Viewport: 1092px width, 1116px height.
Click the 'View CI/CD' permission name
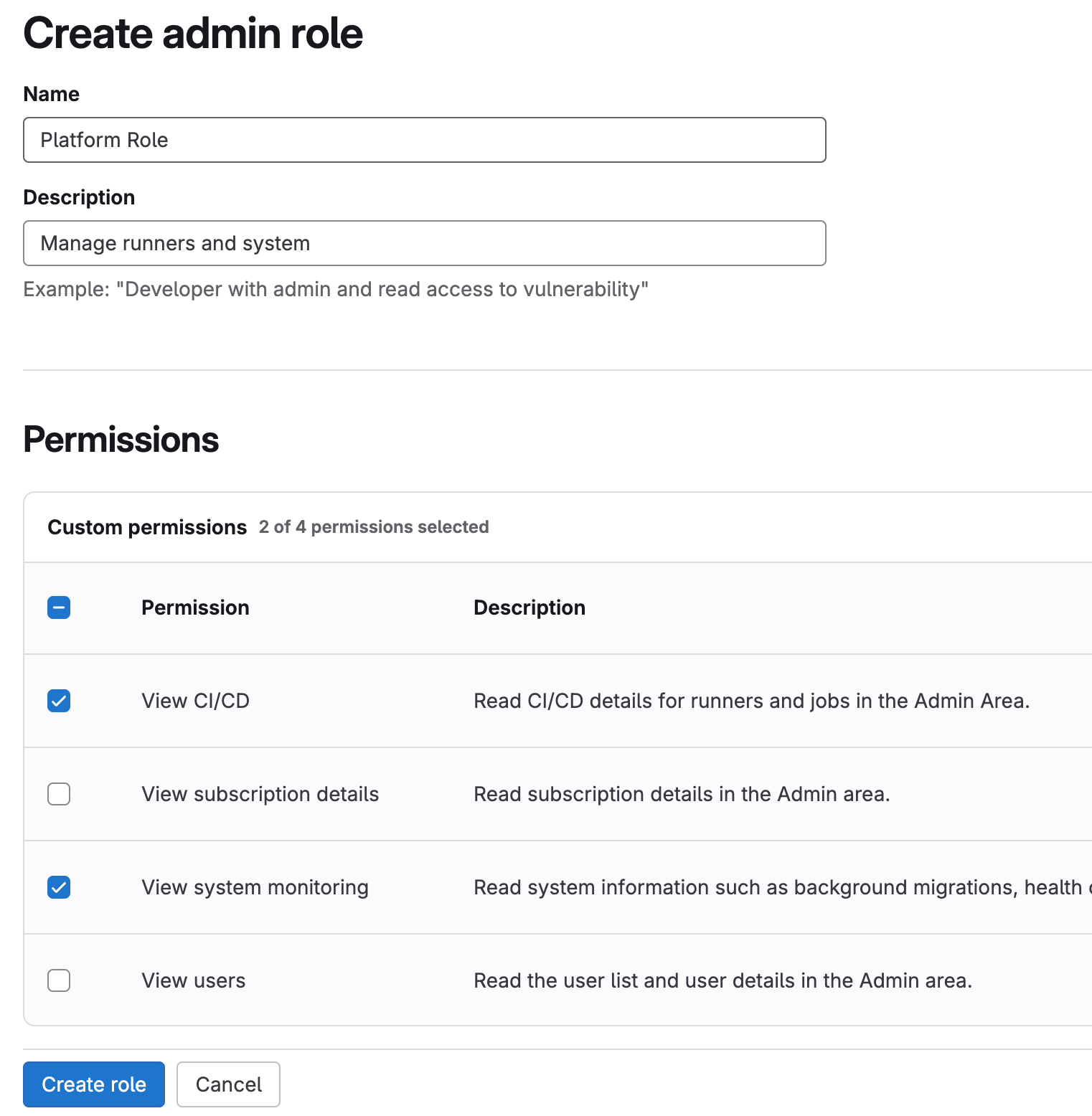(195, 701)
